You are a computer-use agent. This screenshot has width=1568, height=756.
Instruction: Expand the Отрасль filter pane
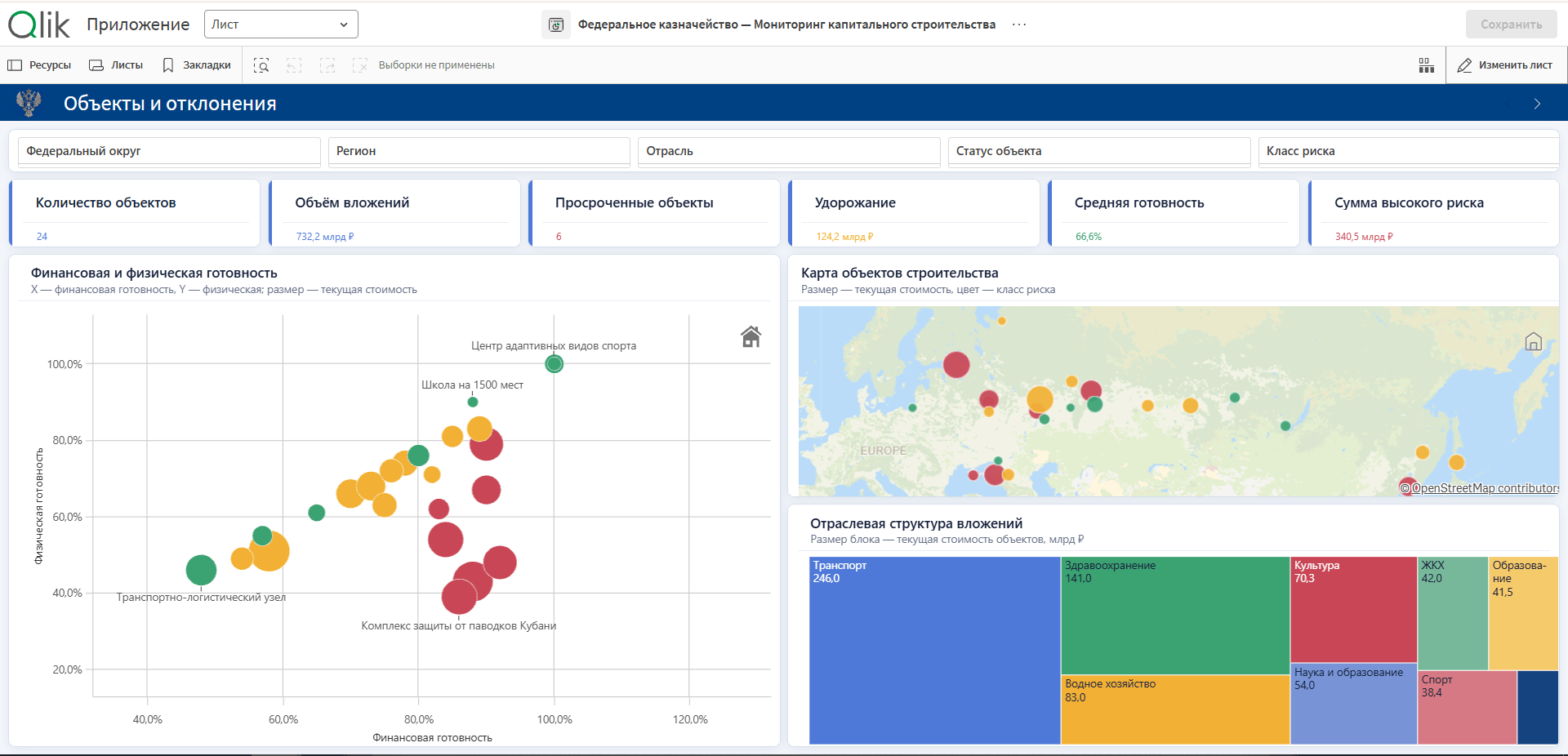(x=789, y=151)
